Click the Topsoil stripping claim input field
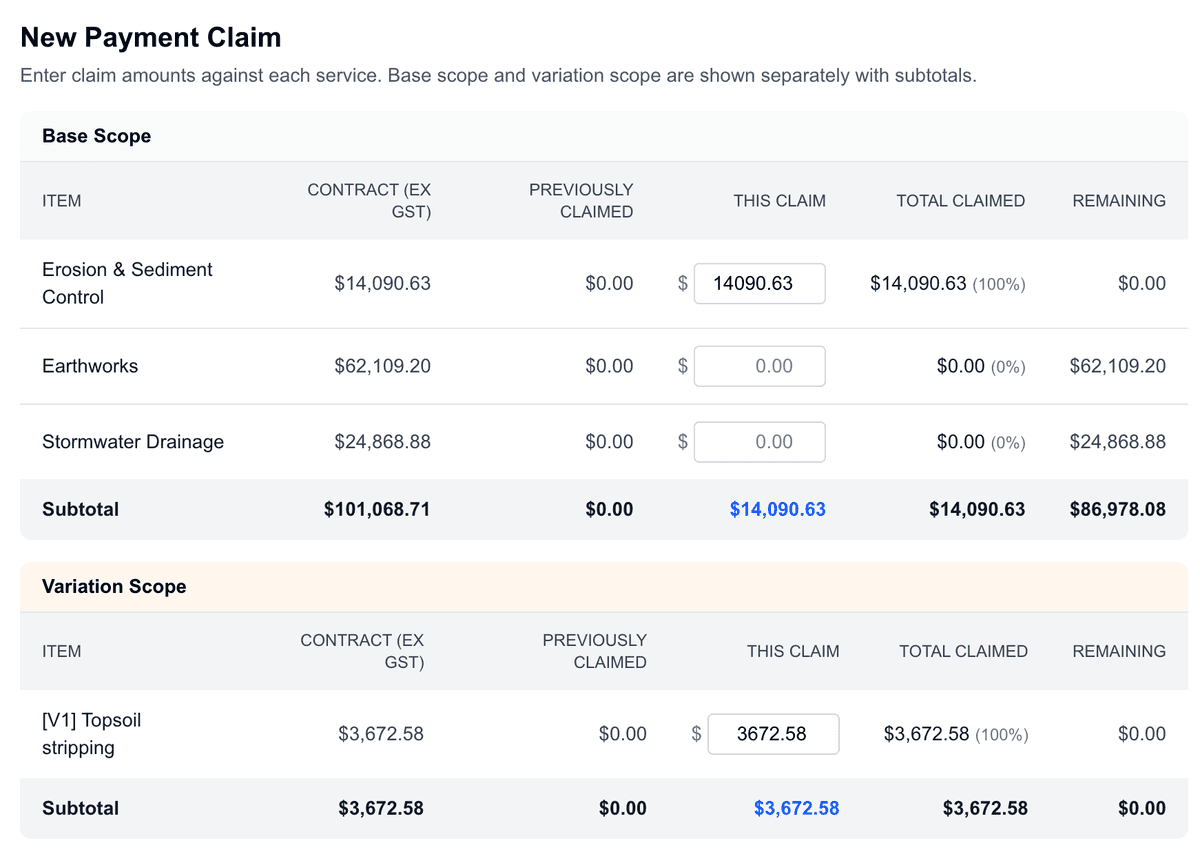Viewport: 1200px width, 851px height. (773, 733)
